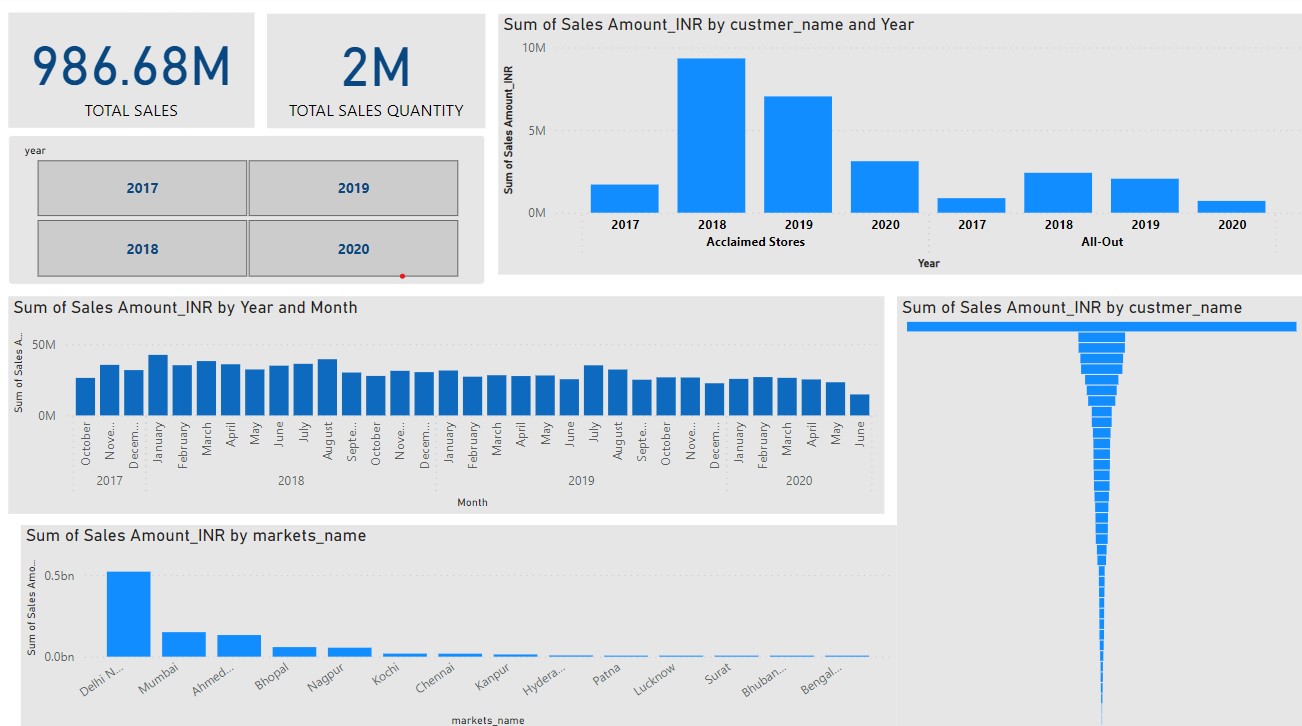Screen dimensions: 1302x726
Task: Click the 986.68M Total Sales card
Action: pyautogui.click(x=131, y=70)
